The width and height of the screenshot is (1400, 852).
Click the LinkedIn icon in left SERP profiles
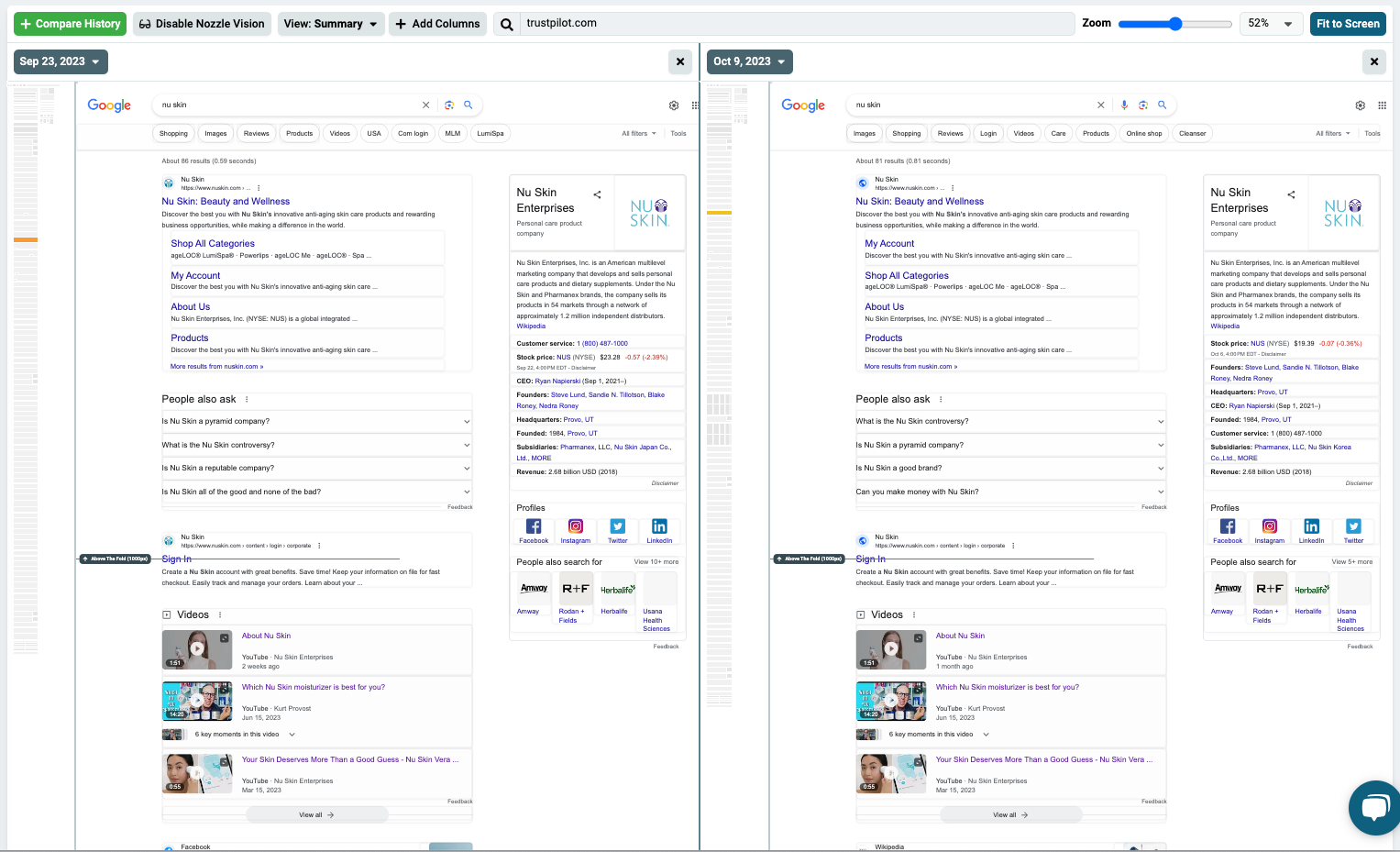pyautogui.click(x=659, y=526)
